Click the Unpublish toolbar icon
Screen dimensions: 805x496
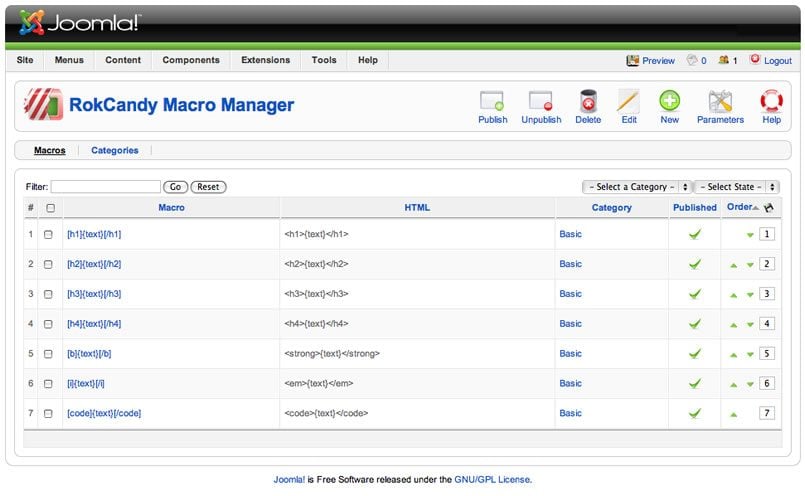click(x=541, y=102)
